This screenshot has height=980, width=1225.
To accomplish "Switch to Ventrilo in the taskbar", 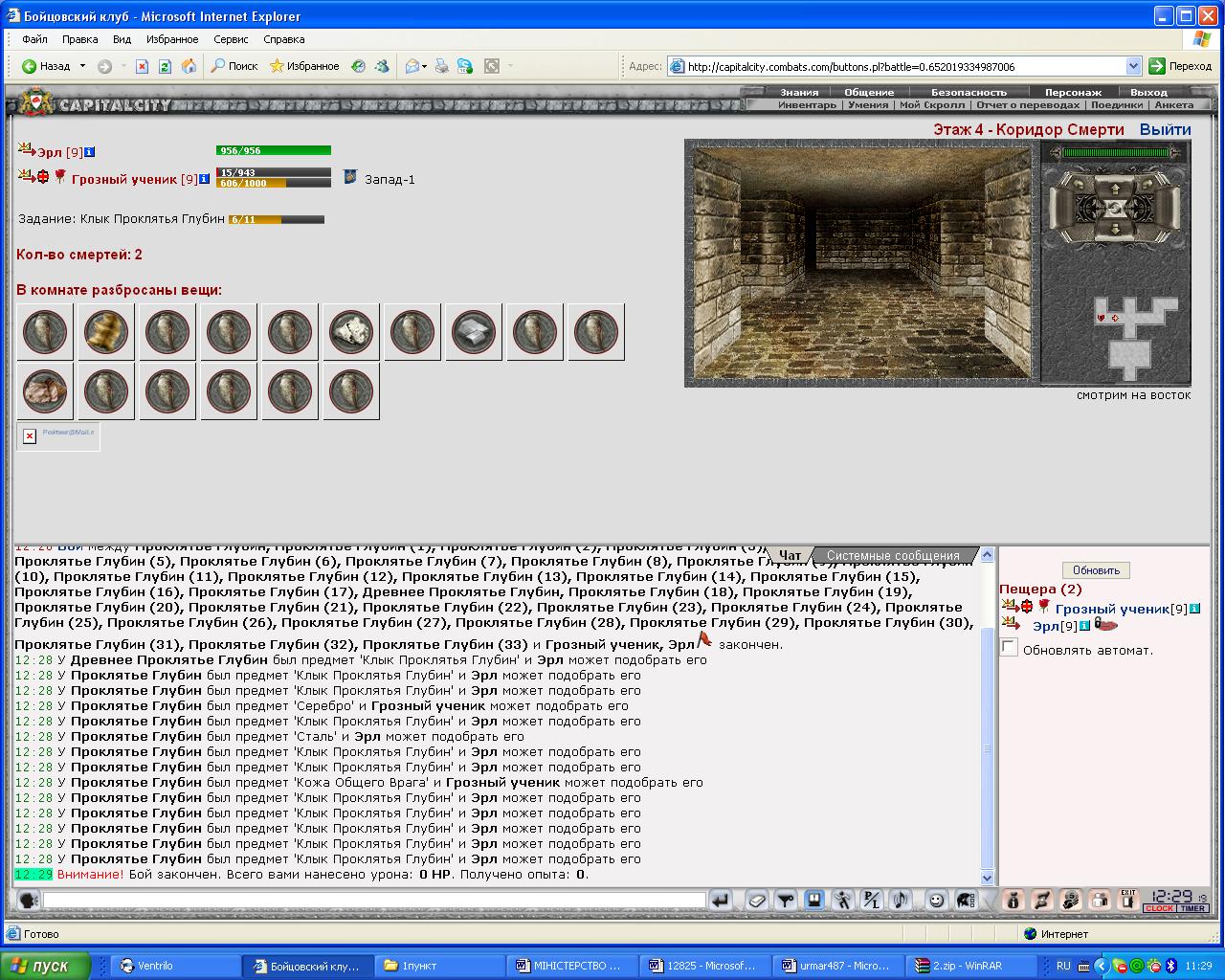I will 174,966.
